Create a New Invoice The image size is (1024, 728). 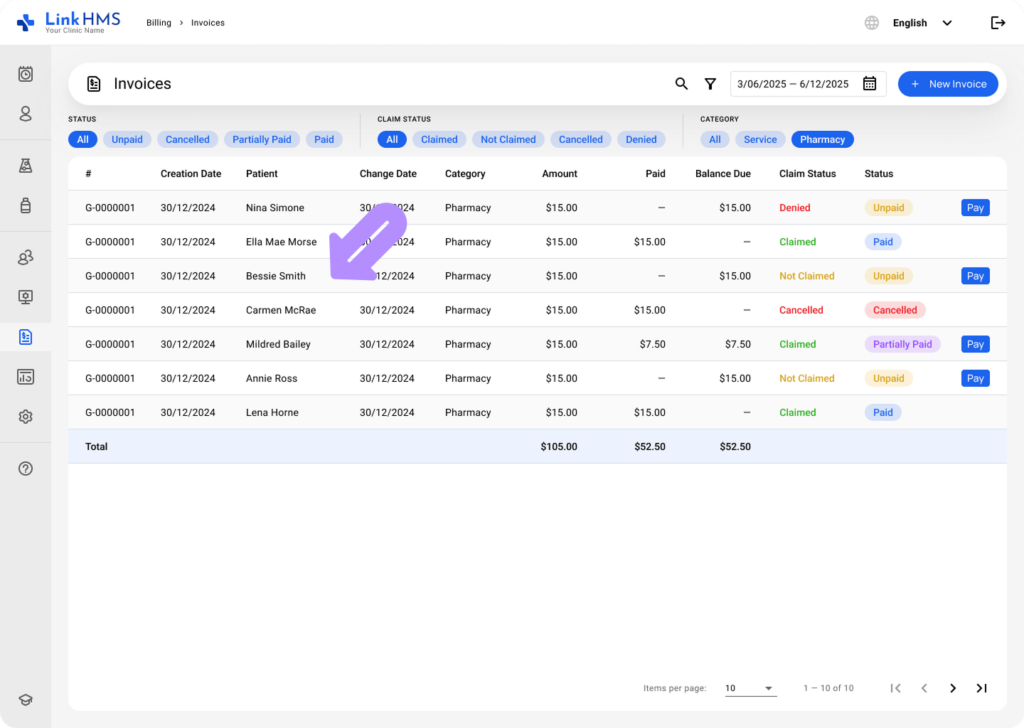948,84
